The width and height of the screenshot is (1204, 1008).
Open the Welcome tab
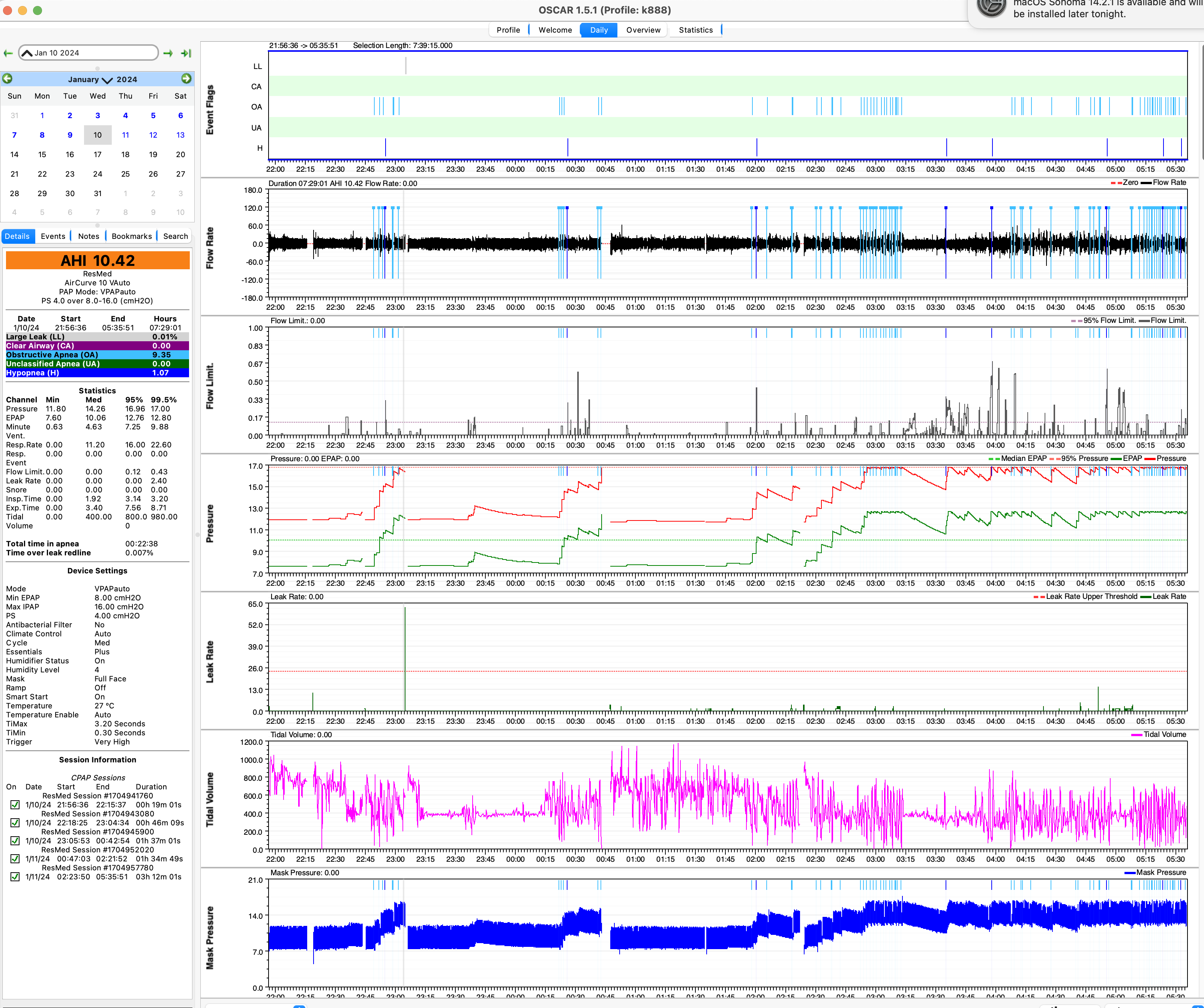tap(555, 30)
